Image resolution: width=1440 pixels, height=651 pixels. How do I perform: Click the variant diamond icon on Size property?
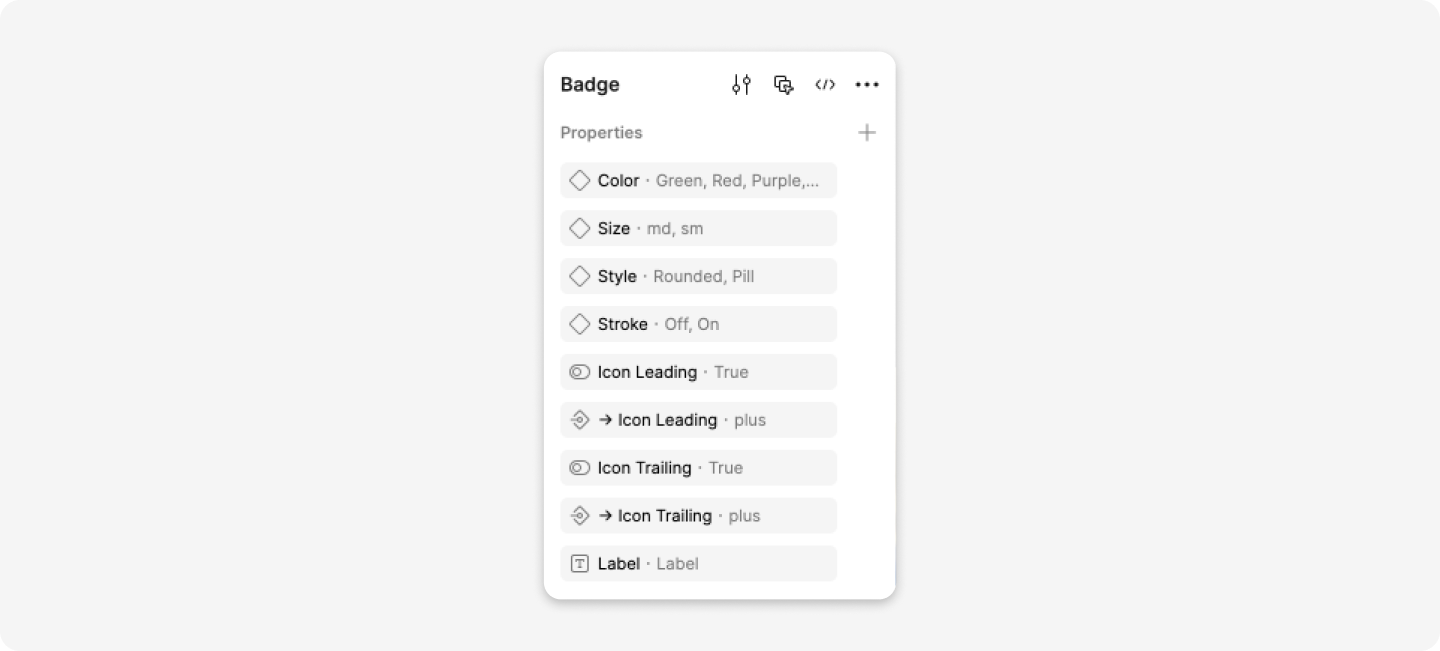coord(581,228)
